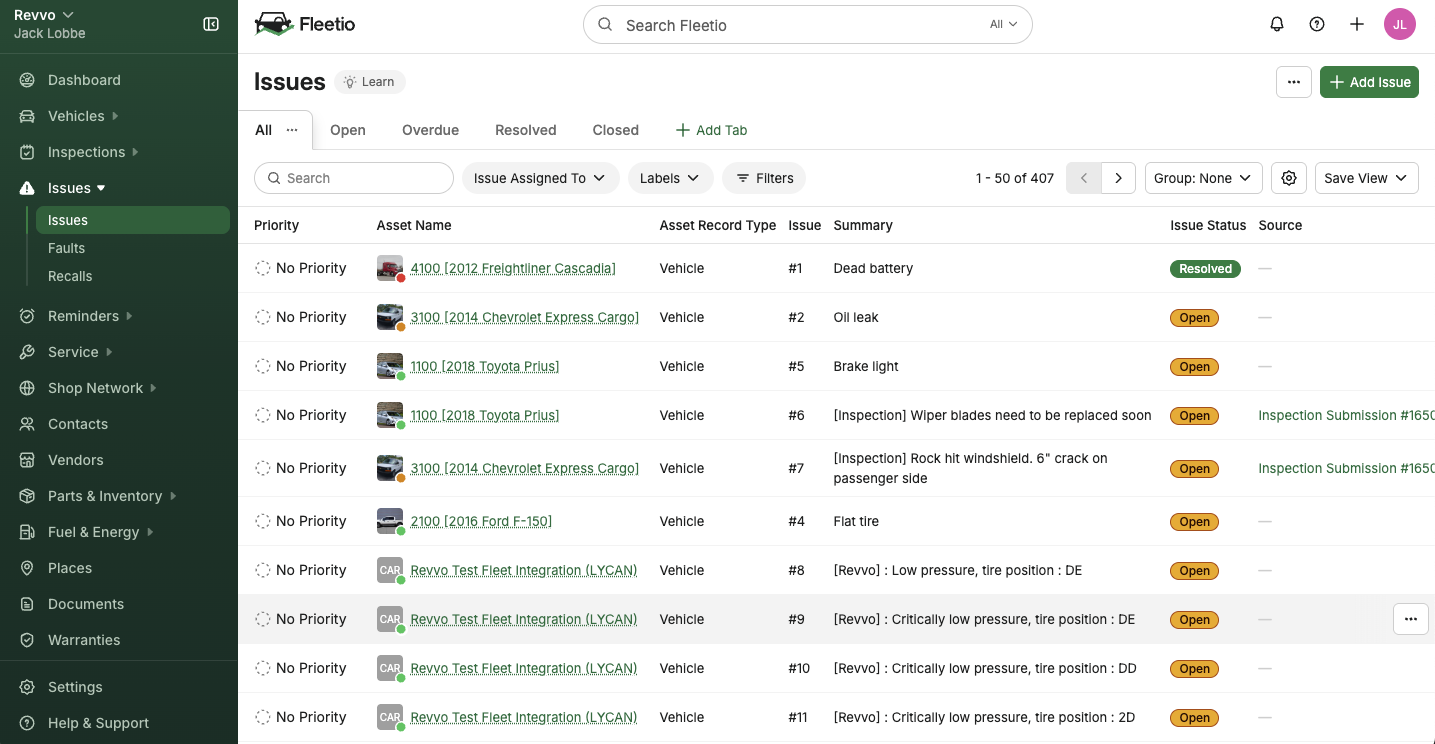This screenshot has height=744, width=1435.
Task: Expand the Vehicles sidebar section
Action: click(x=76, y=116)
